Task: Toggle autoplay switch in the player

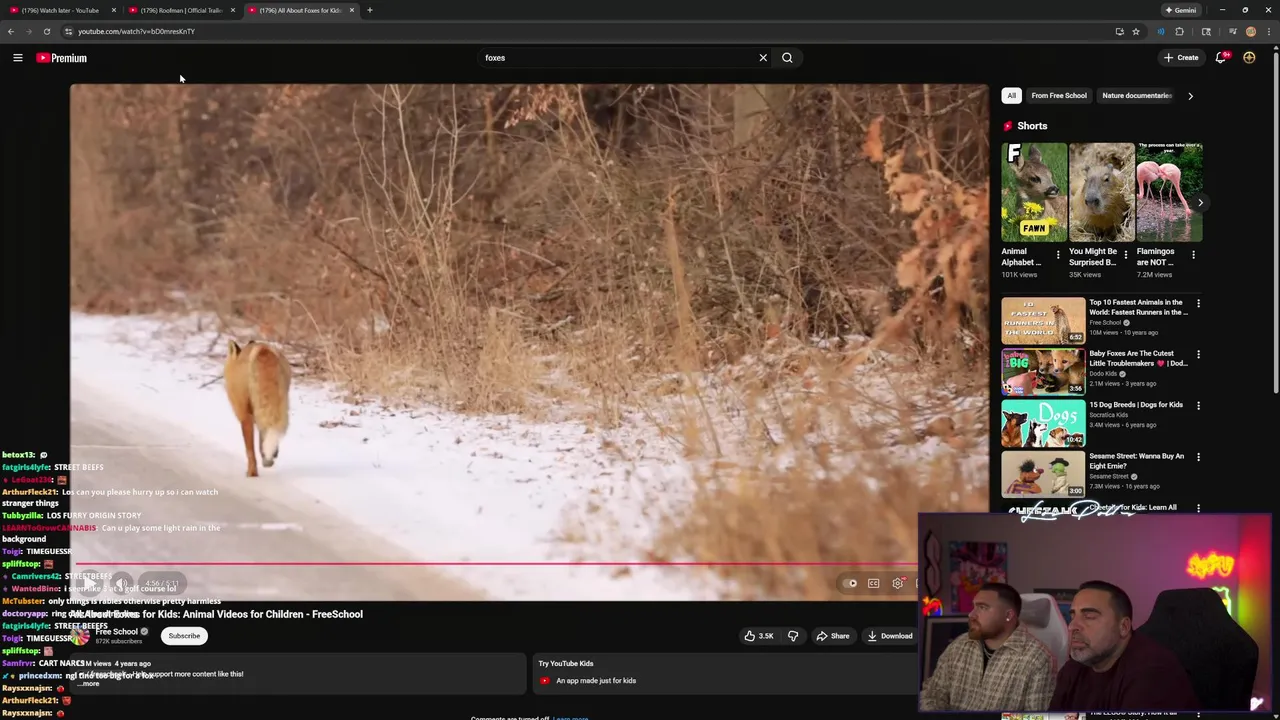Action: click(x=850, y=583)
